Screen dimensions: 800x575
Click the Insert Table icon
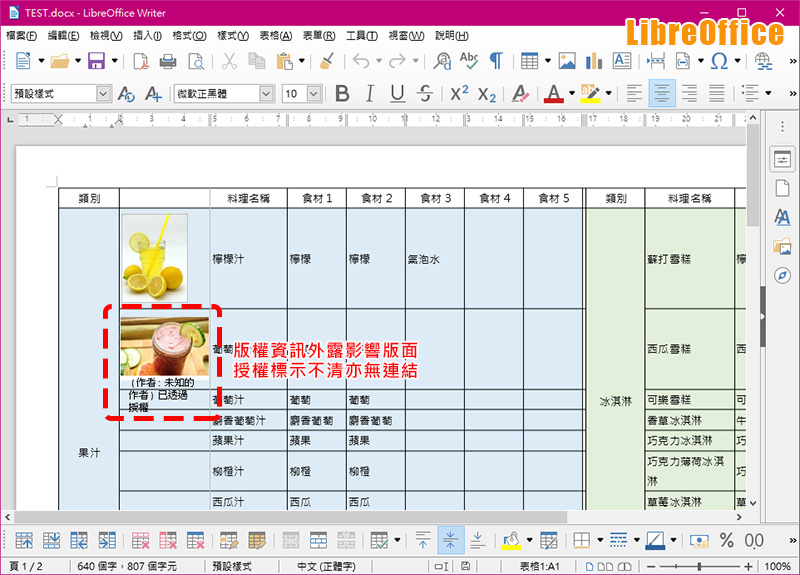pyautogui.click(x=530, y=61)
